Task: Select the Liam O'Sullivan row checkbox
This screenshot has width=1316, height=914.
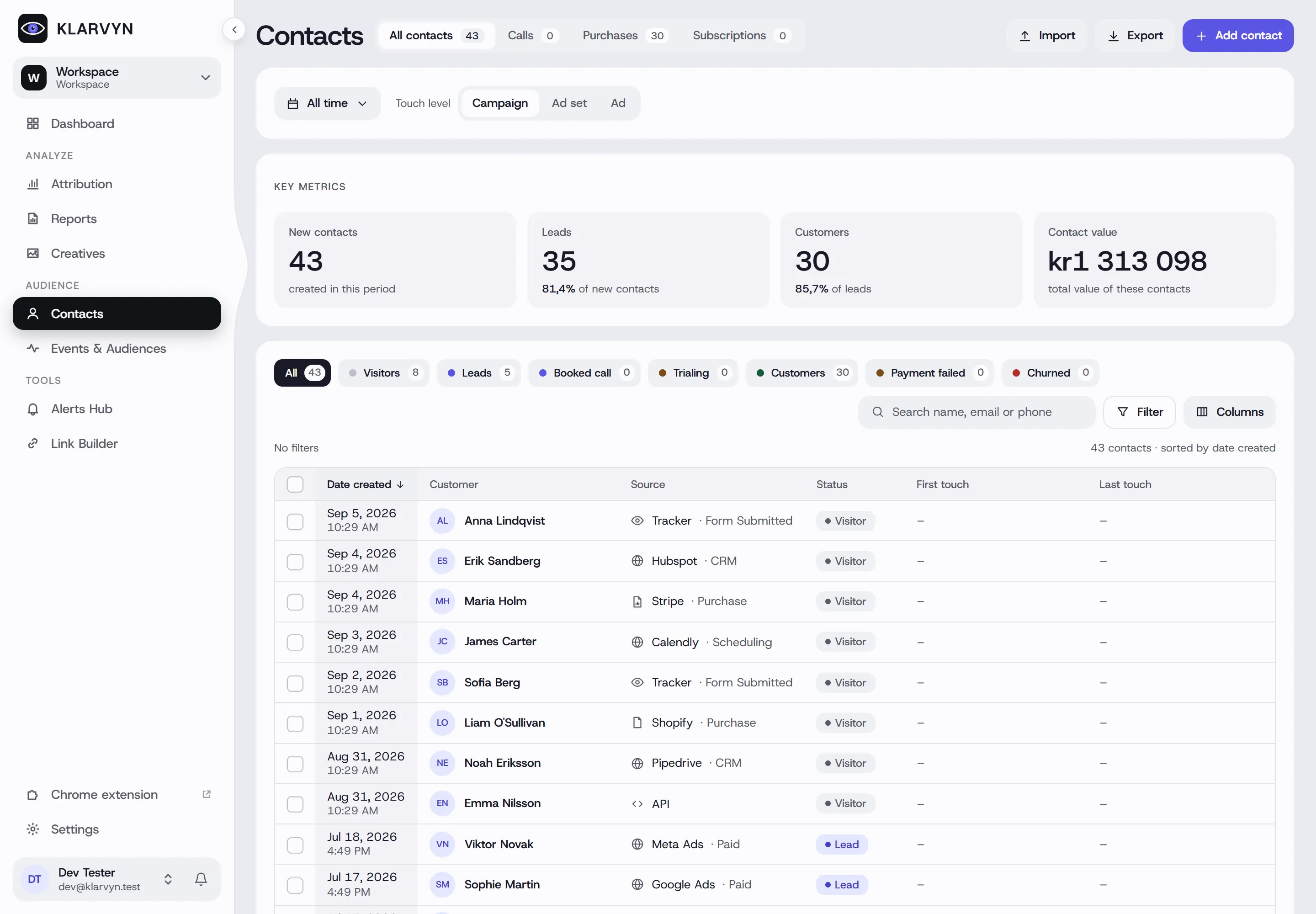Action: [x=295, y=723]
